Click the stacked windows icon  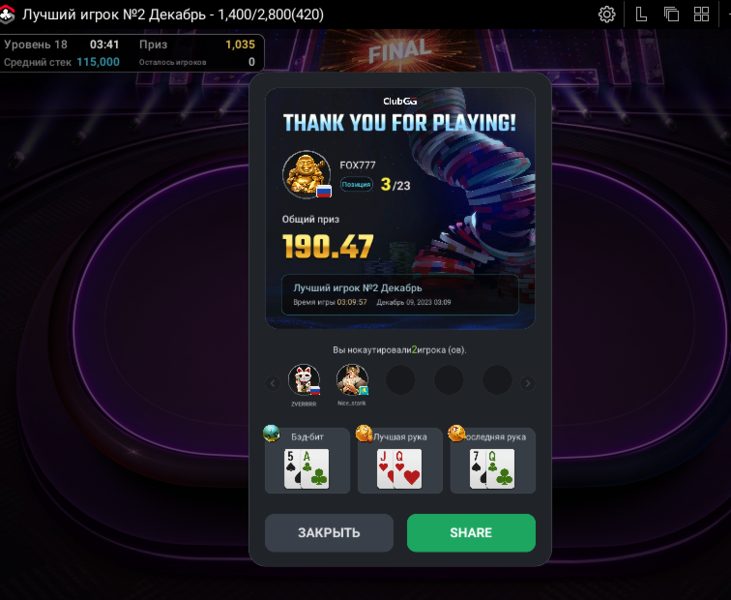(x=671, y=14)
